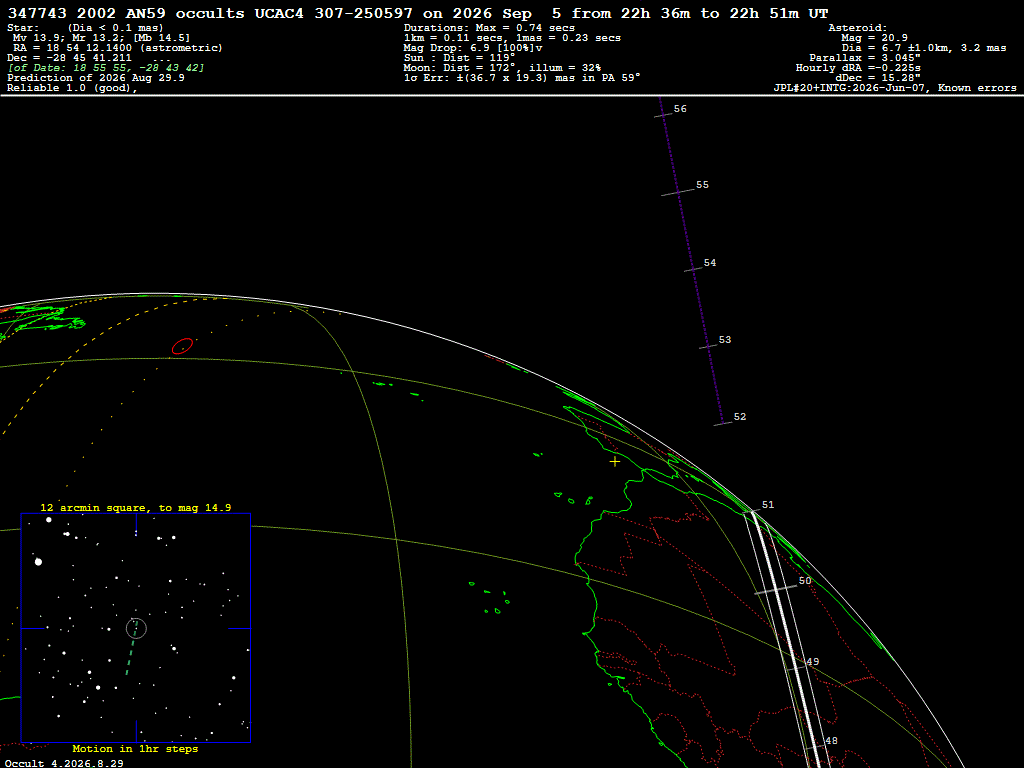Click the green 'of Date' coordinates line

pos(106,68)
